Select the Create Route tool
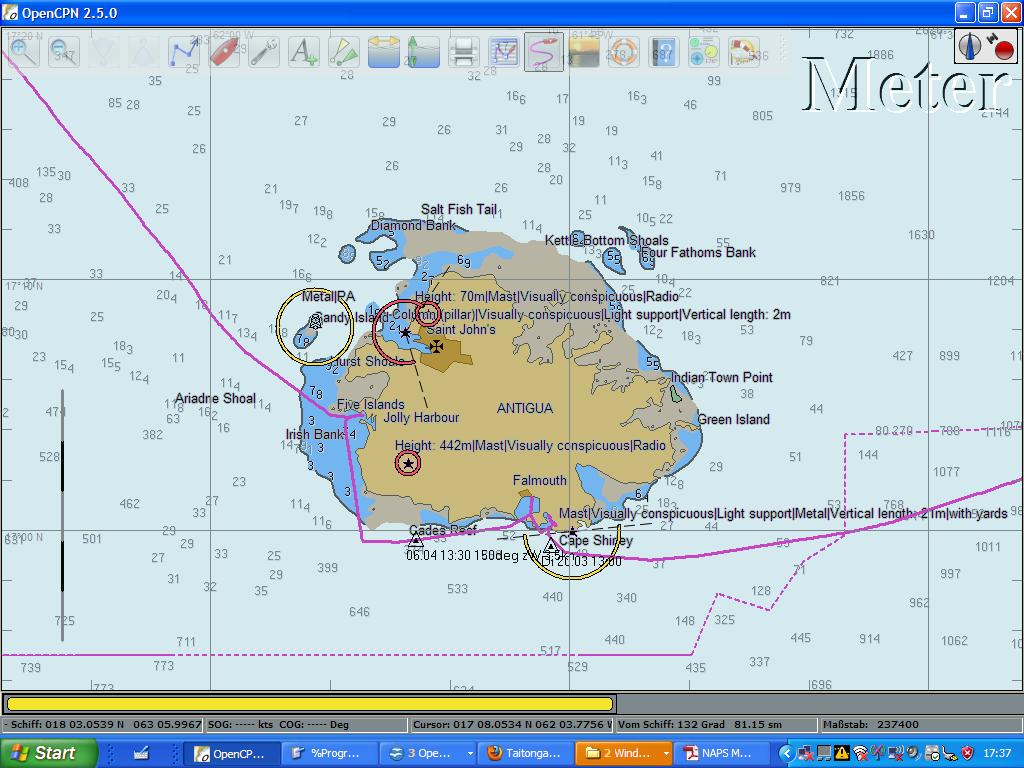 click(x=184, y=52)
